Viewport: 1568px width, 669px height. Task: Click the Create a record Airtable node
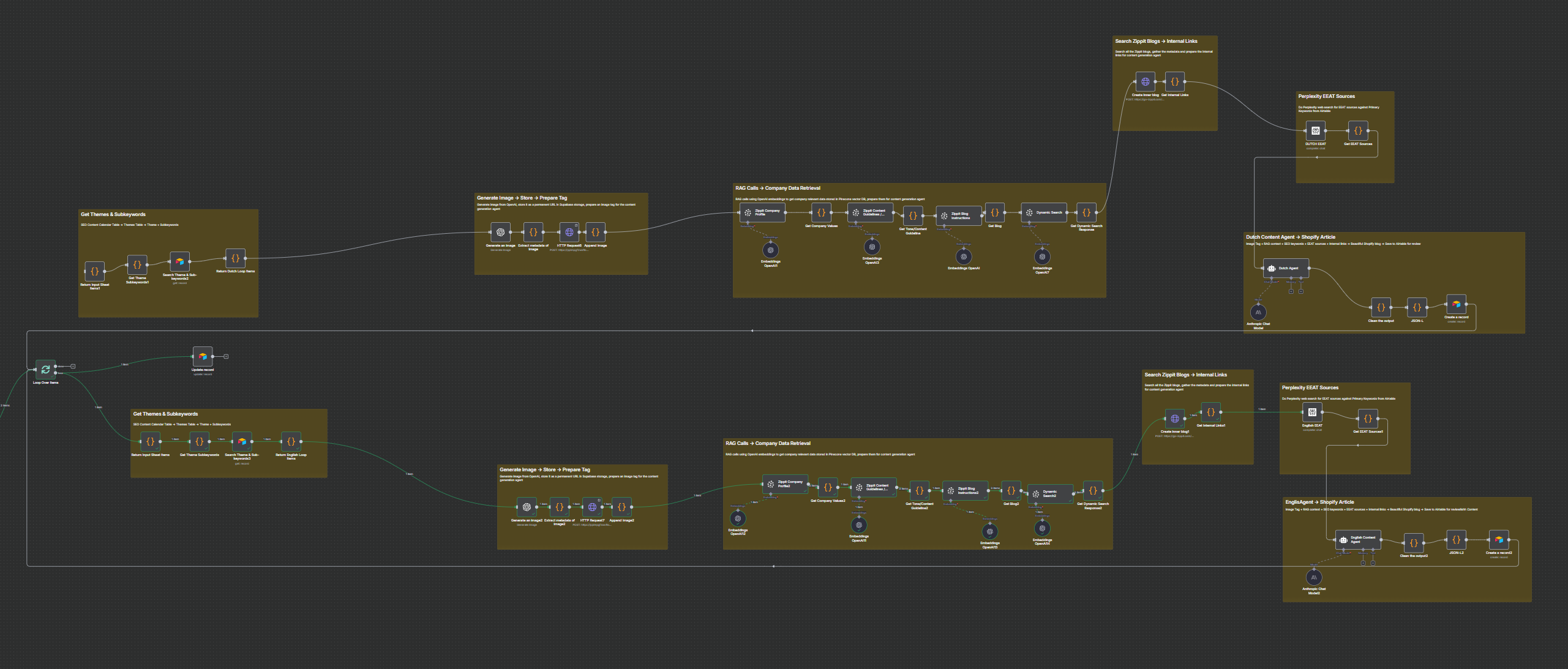1456,304
